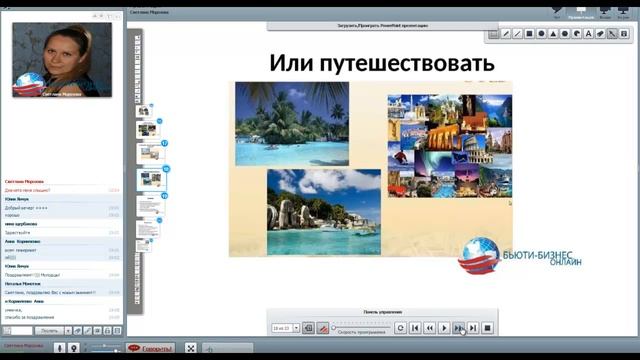Jump to first slide in control panel
Screen dimensions: 640x360
pyautogui.click(x=415, y=328)
